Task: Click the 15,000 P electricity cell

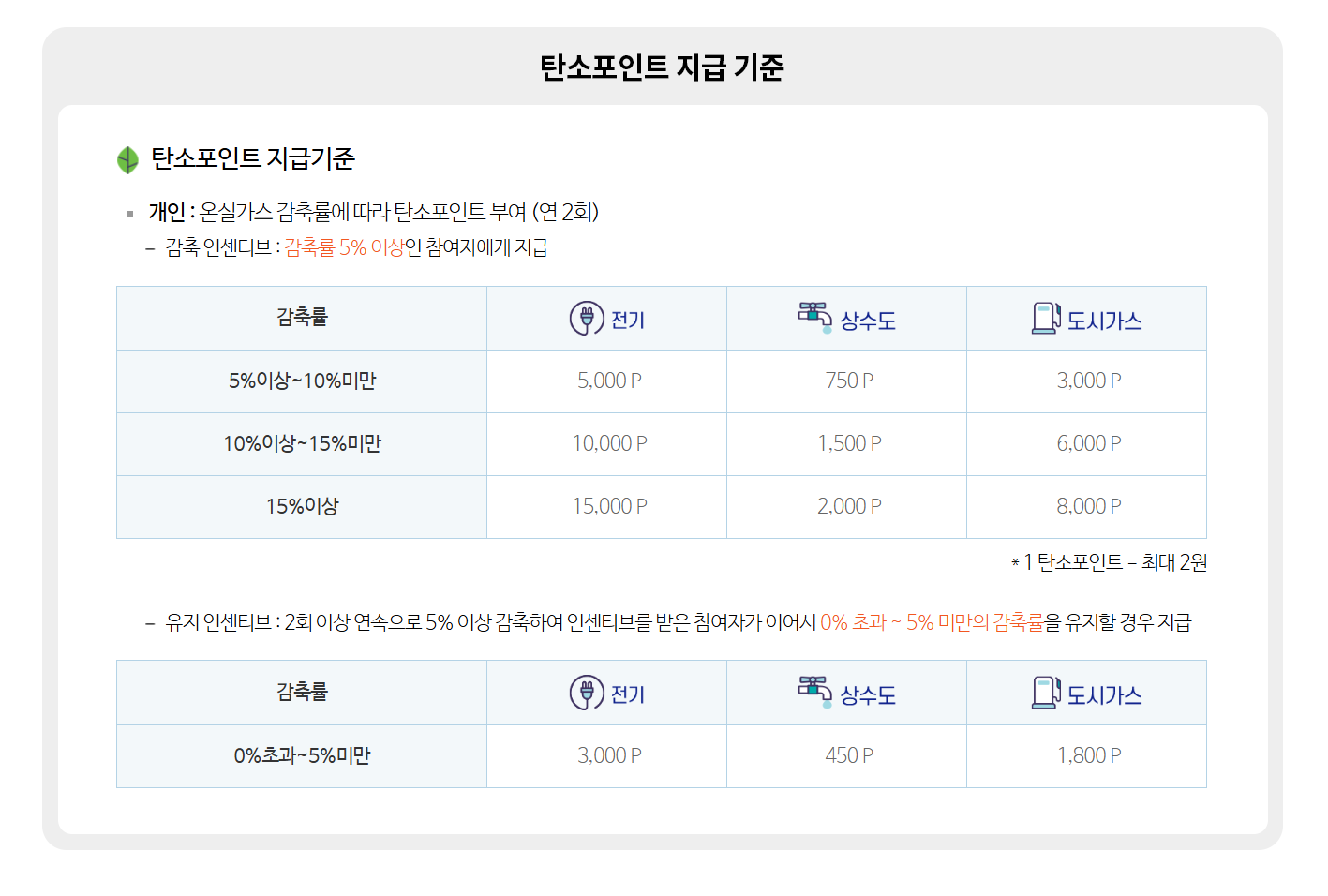Action: tap(609, 506)
